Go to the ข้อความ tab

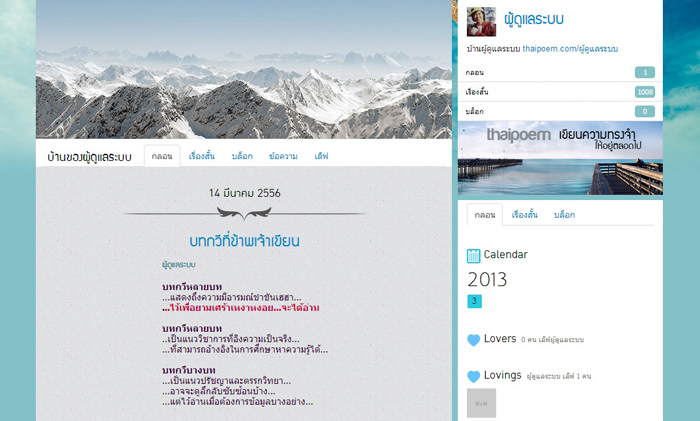283,157
